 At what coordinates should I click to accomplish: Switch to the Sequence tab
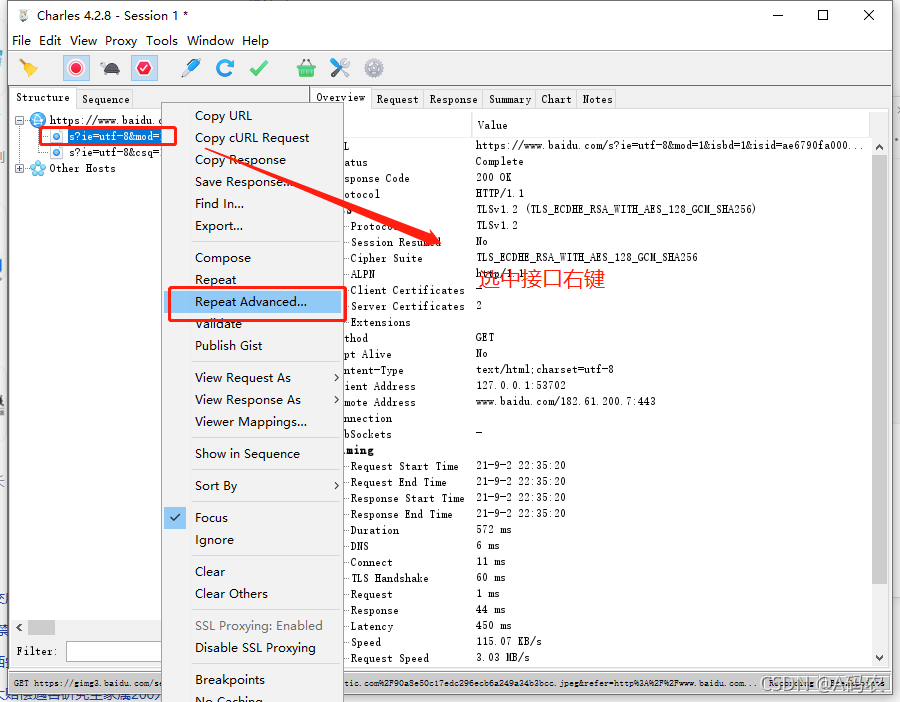point(106,99)
